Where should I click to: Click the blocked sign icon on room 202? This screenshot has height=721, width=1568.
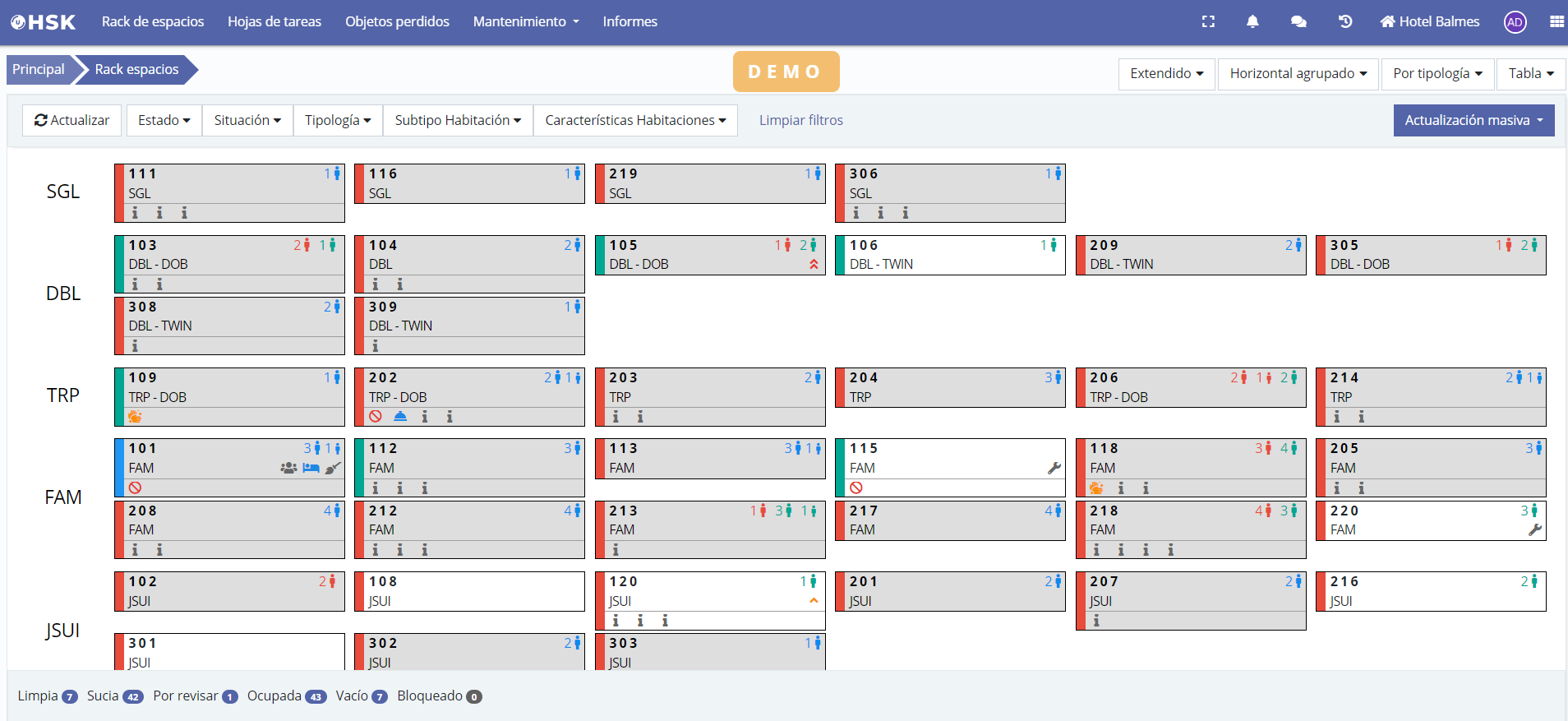coord(376,417)
